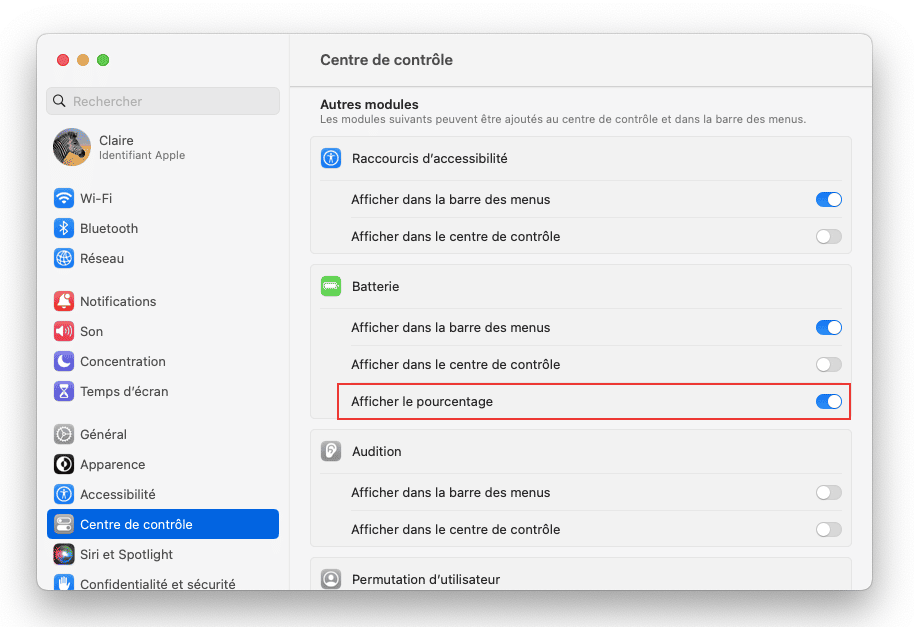Click Claire's zebra profile picture
Viewport: 914px width, 627px height.
click(x=72, y=147)
